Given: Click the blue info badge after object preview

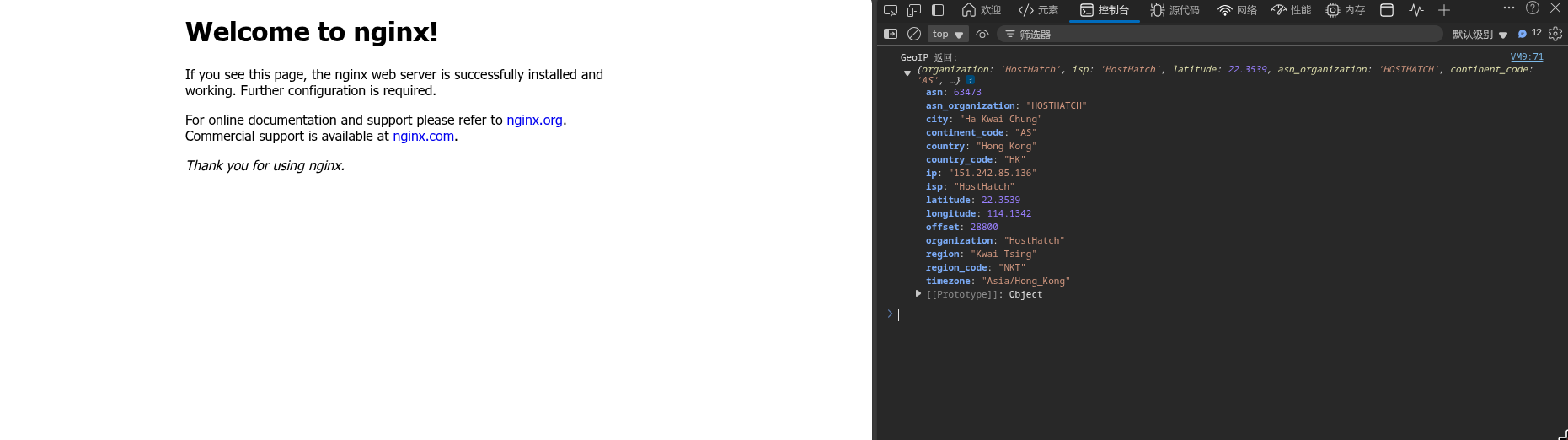Looking at the screenshot, I should click(970, 80).
